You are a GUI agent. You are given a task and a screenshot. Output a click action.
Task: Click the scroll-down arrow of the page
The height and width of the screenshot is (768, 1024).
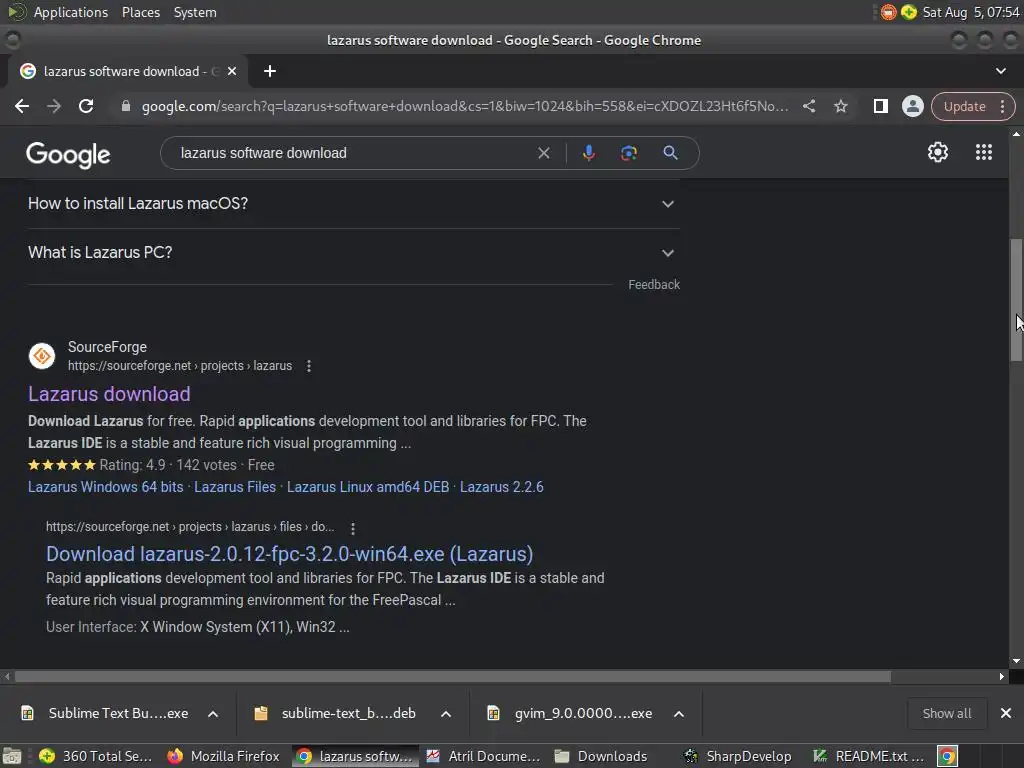1016,661
